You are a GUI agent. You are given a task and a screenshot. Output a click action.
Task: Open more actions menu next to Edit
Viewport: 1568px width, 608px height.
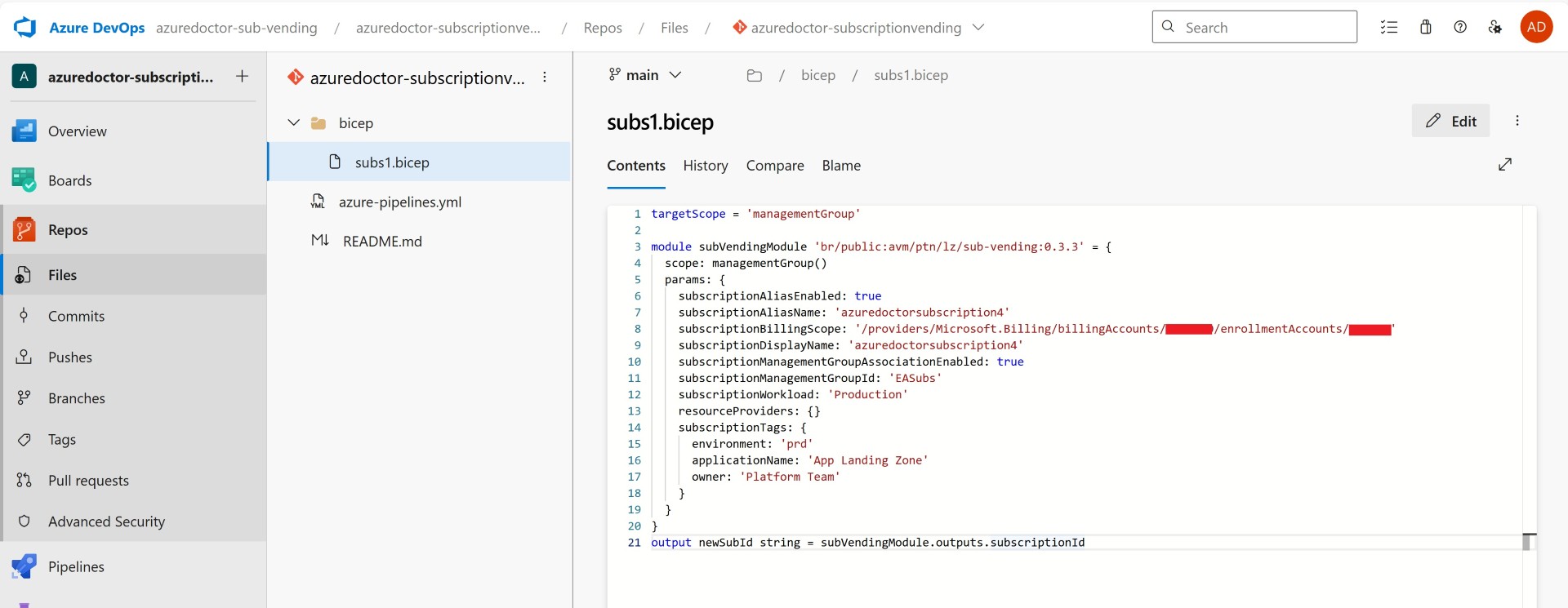[x=1517, y=121]
